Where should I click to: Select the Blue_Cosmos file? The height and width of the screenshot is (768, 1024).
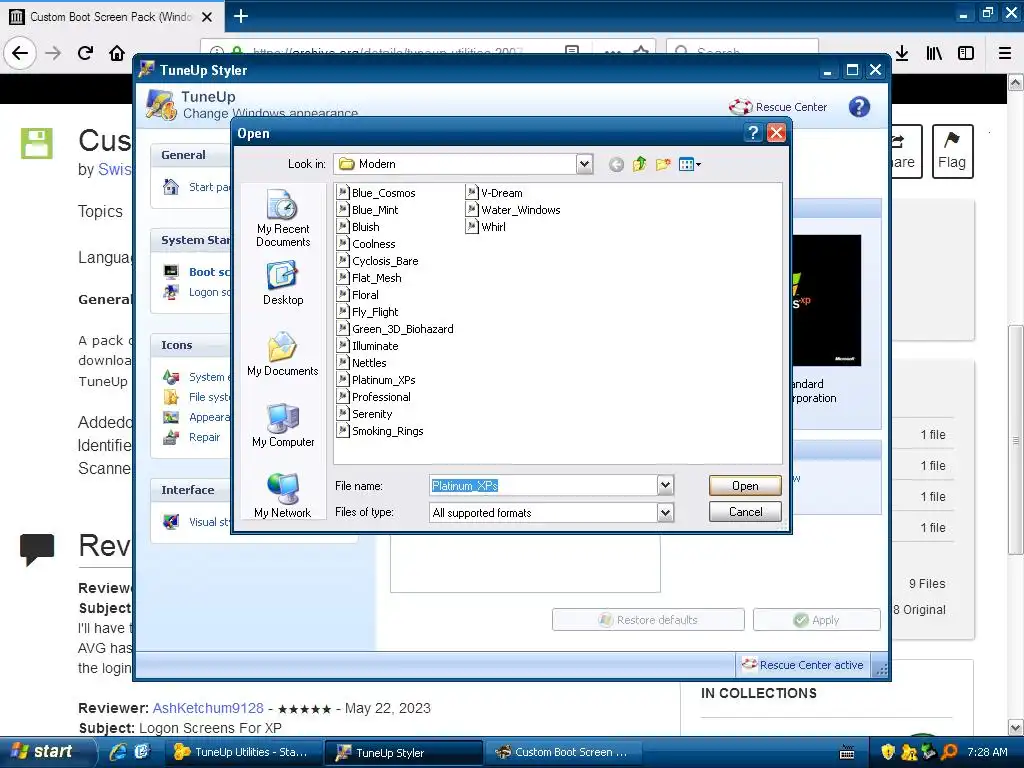pyautogui.click(x=376, y=193)
